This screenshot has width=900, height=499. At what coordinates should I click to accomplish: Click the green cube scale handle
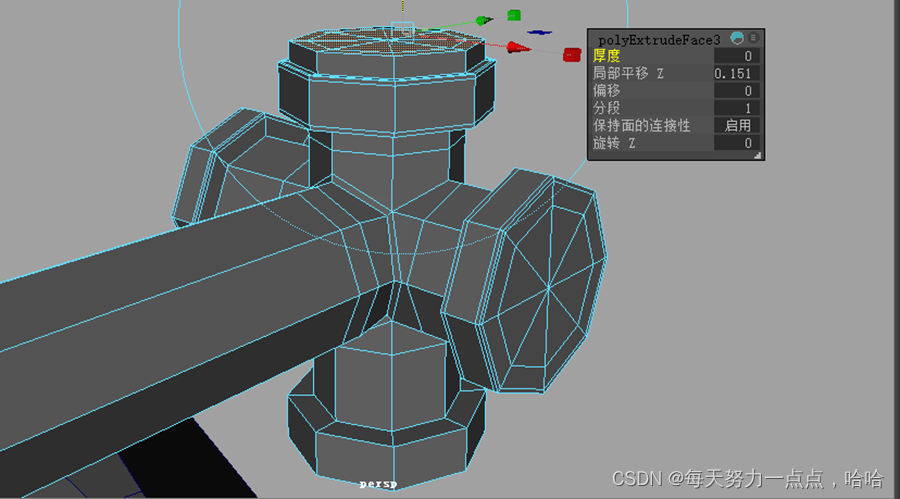pyautogui.click(x=514, y=15)
